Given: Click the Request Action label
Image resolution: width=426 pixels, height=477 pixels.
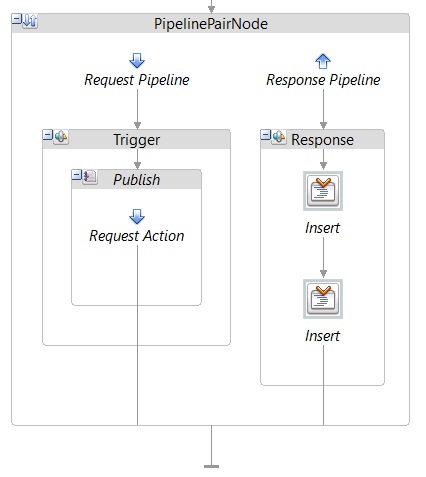Looking at the screenshot, I should click(137, 236).
